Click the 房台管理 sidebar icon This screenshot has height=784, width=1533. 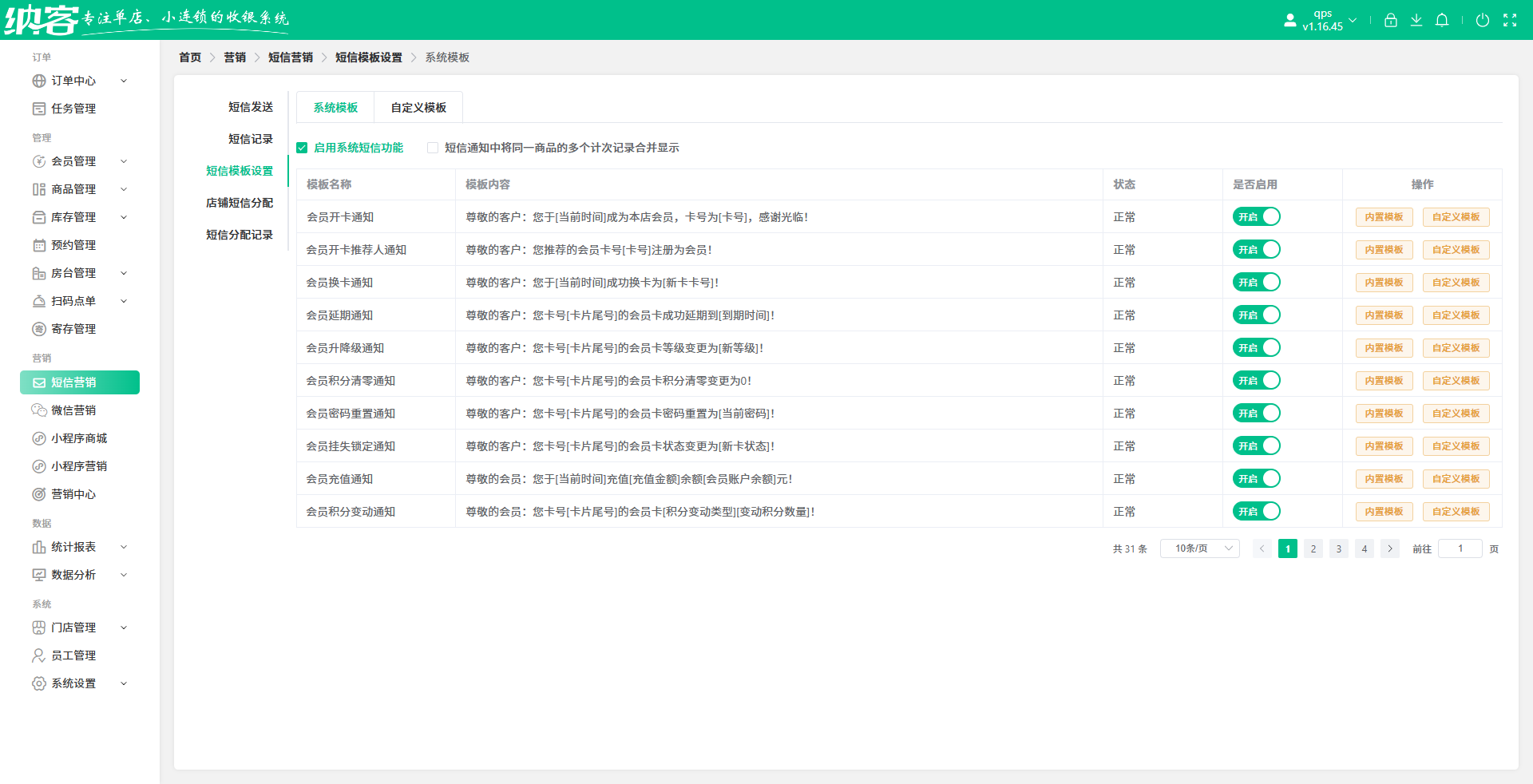click(39, 273)
